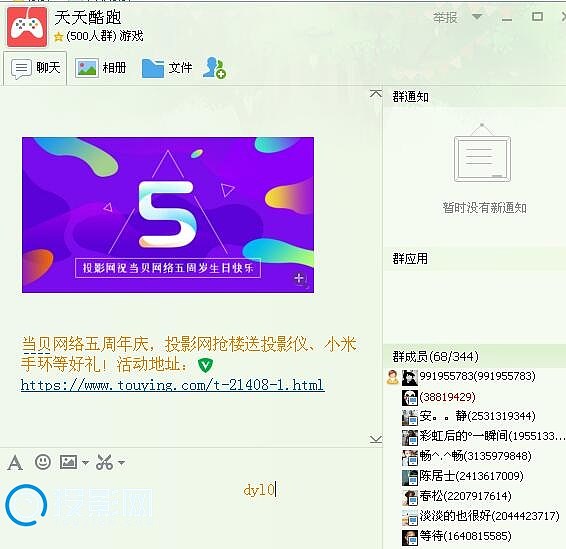
Task: Click the red gamepad group avatar
Action: coord(27,27)
